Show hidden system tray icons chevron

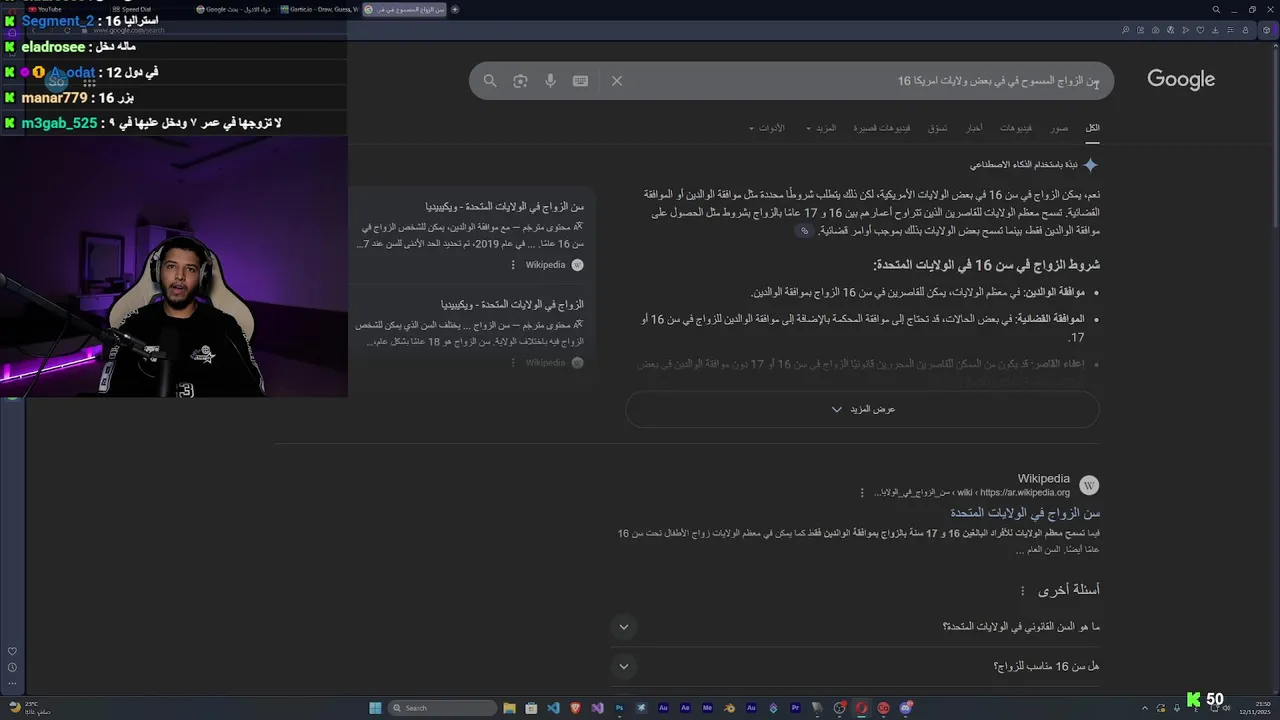click(1147, 708)
